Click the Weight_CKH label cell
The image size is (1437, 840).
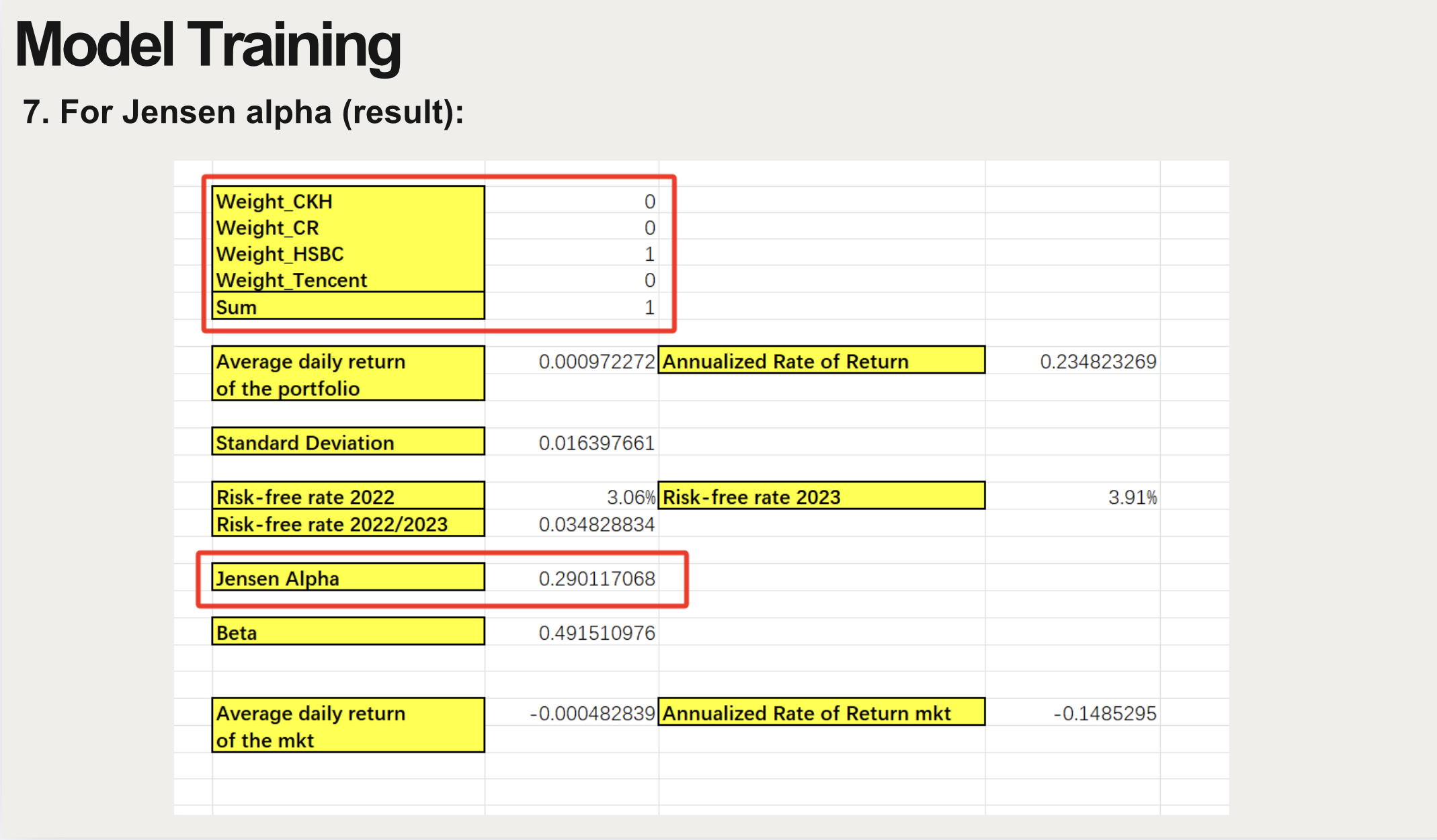[x=347, y=201]
